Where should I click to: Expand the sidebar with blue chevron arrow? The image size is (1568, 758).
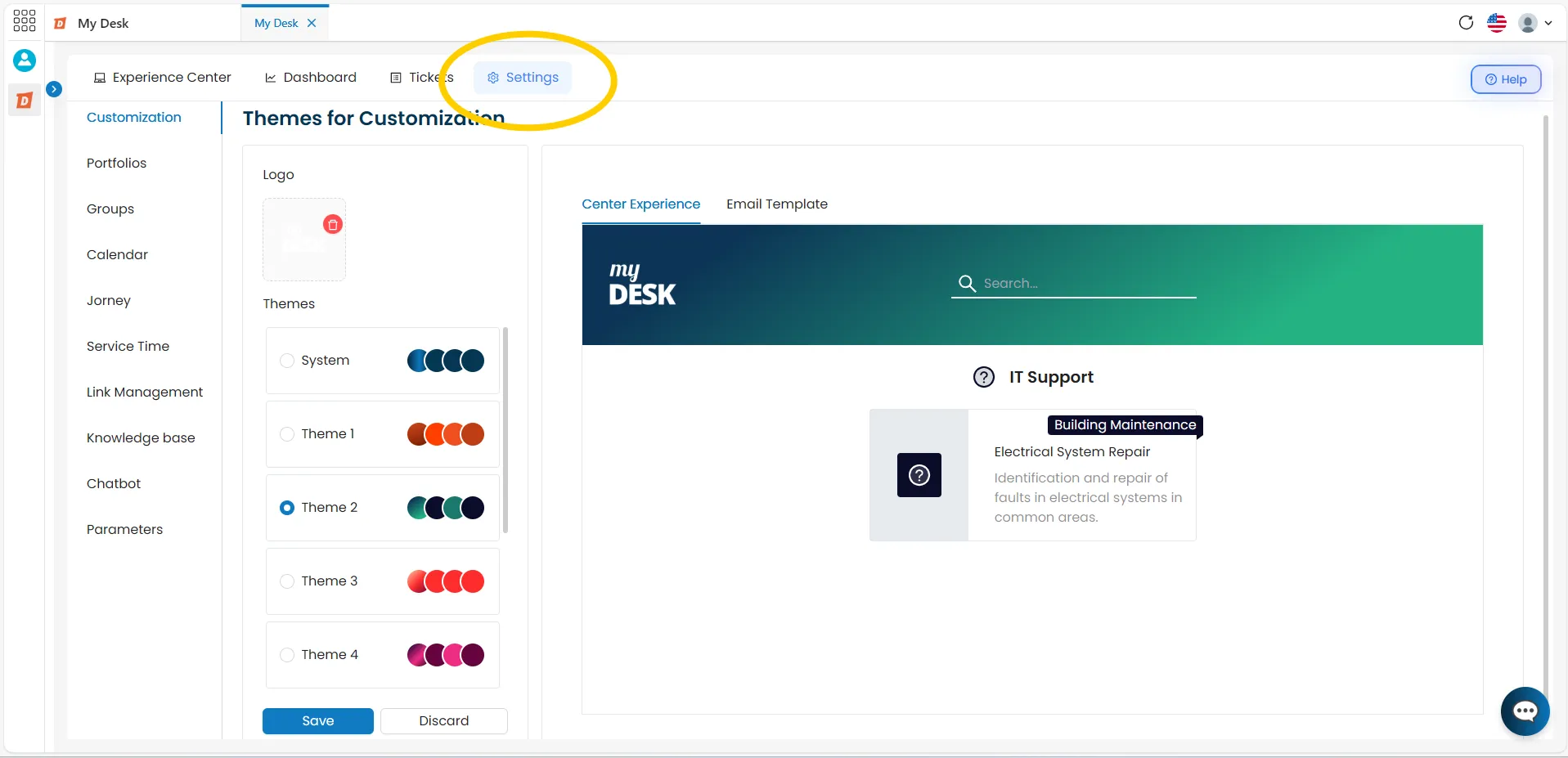click(55, 89)
